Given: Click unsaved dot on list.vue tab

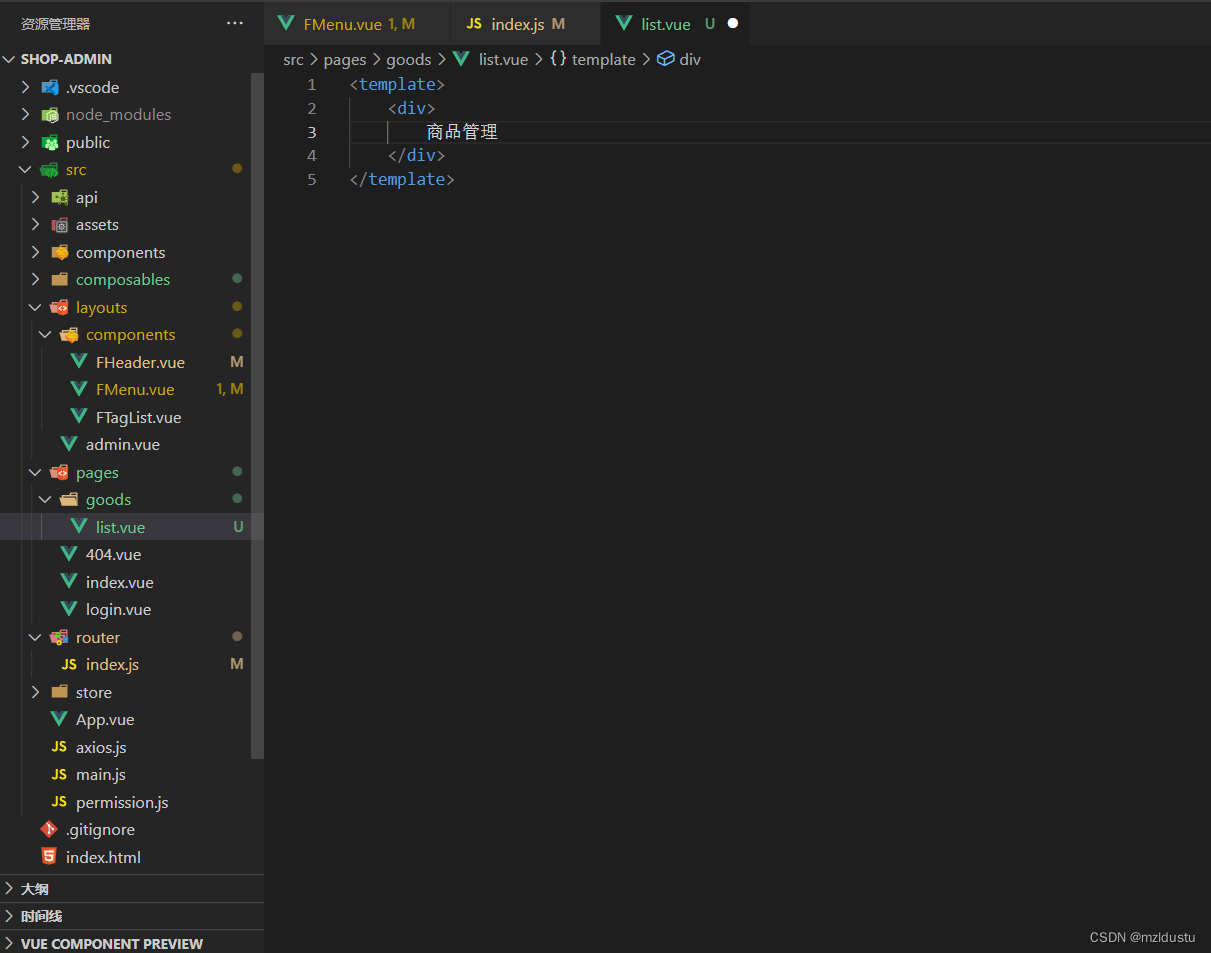Looking at the screenshot, I should coord(733,23).
